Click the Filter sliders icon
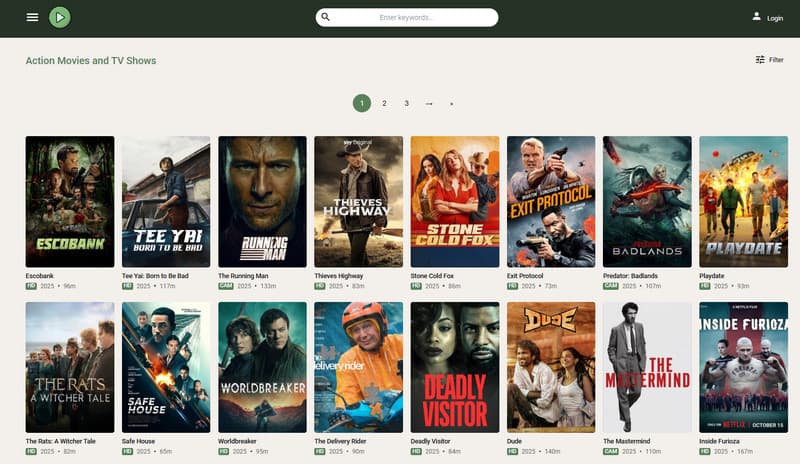The image size is (800, 464). 760,60
